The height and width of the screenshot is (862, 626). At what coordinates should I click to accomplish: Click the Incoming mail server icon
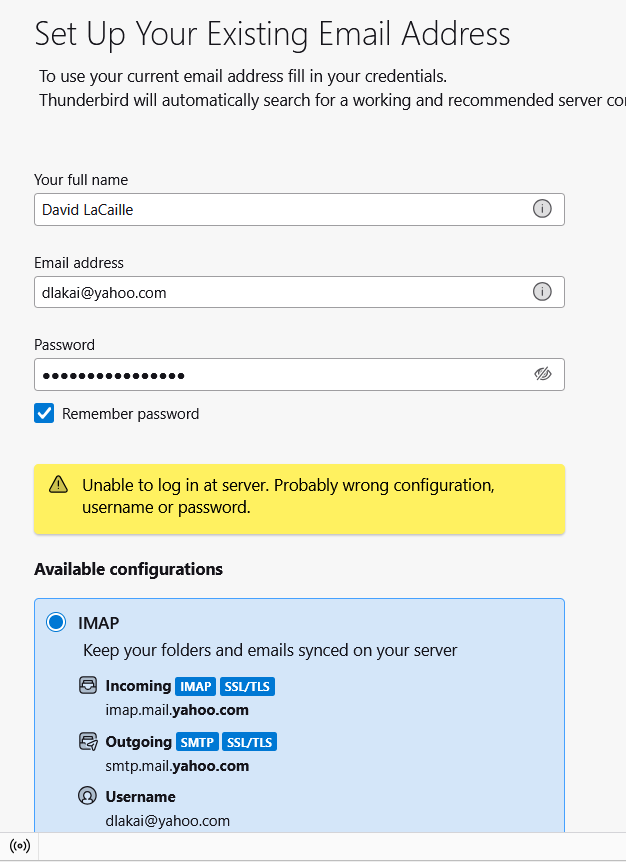click(88, 686)
